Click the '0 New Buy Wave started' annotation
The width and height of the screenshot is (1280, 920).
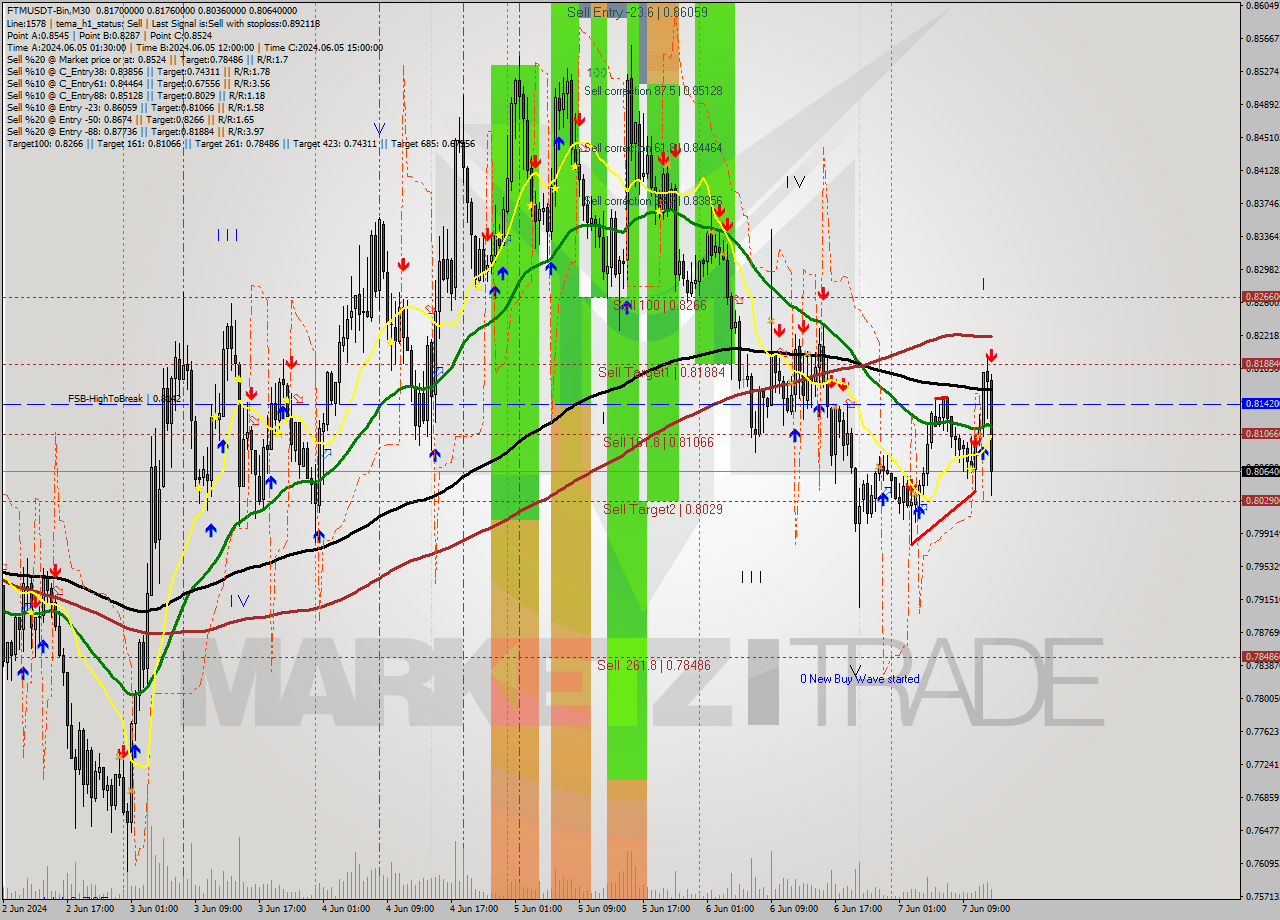pyautogui.click(x=859, y=679)
